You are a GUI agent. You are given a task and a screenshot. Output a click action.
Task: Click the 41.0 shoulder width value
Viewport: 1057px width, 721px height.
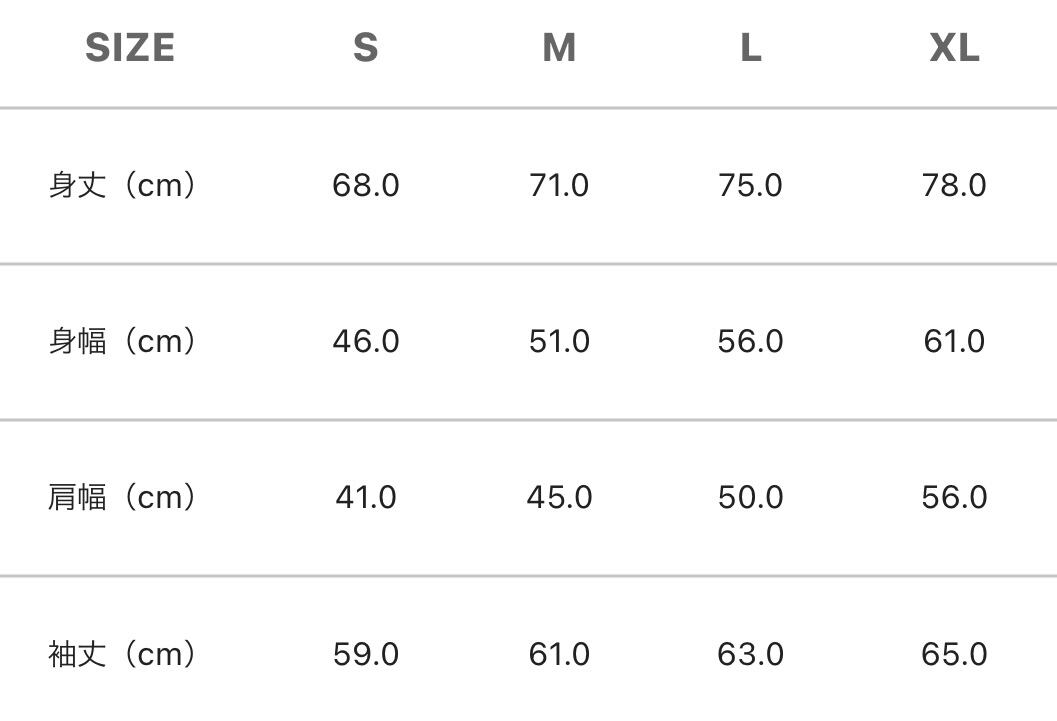point(365,498)
